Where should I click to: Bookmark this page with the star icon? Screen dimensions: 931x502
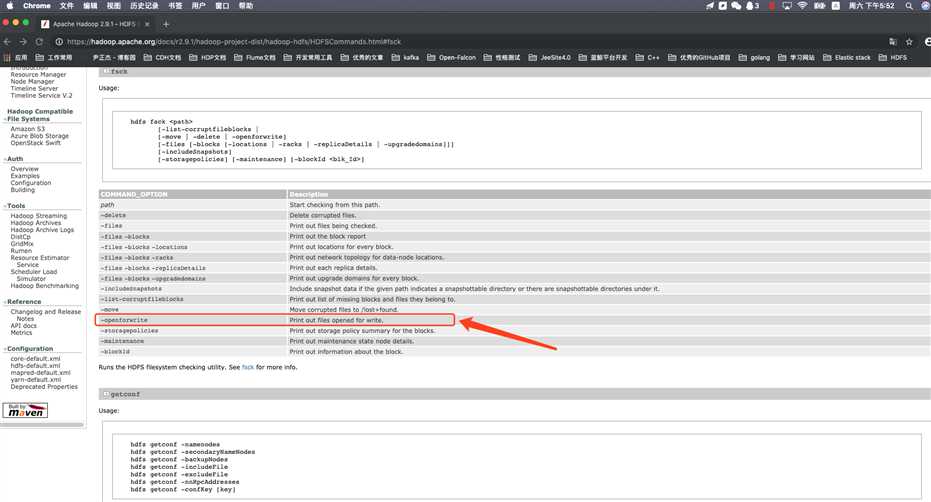(x=909, y=42)
